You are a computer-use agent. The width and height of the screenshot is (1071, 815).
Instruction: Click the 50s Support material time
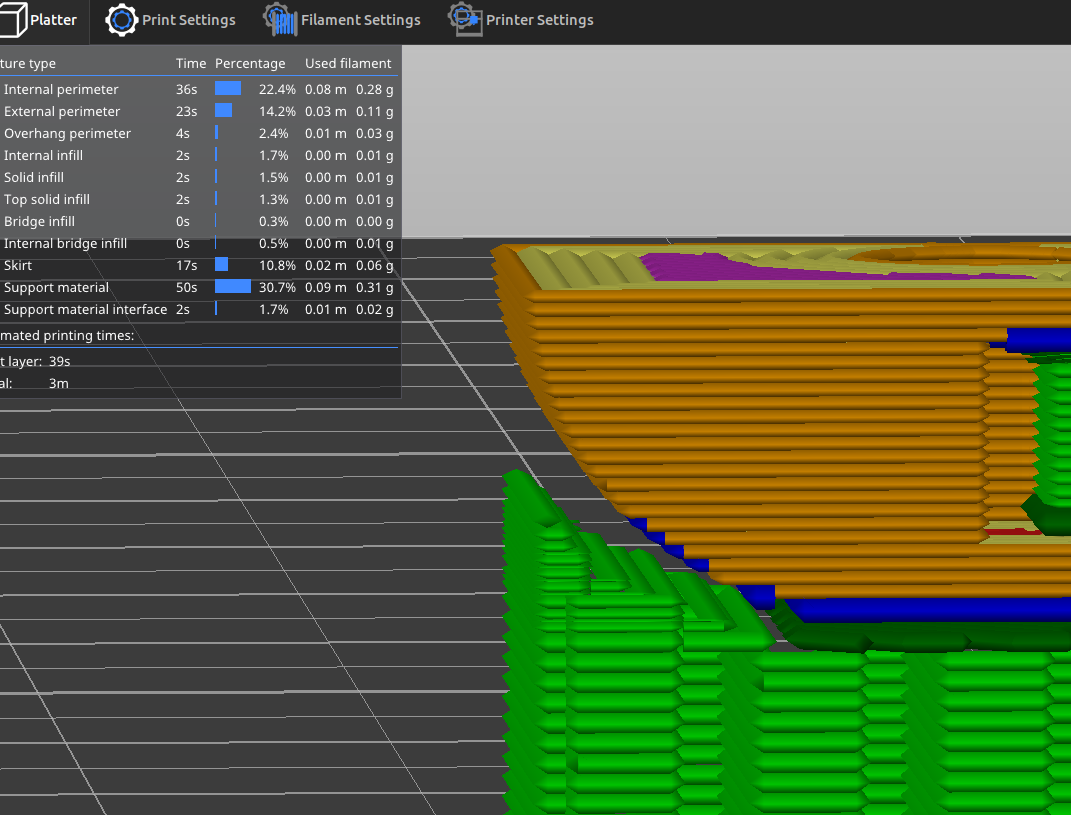click(x=186, y=288)
